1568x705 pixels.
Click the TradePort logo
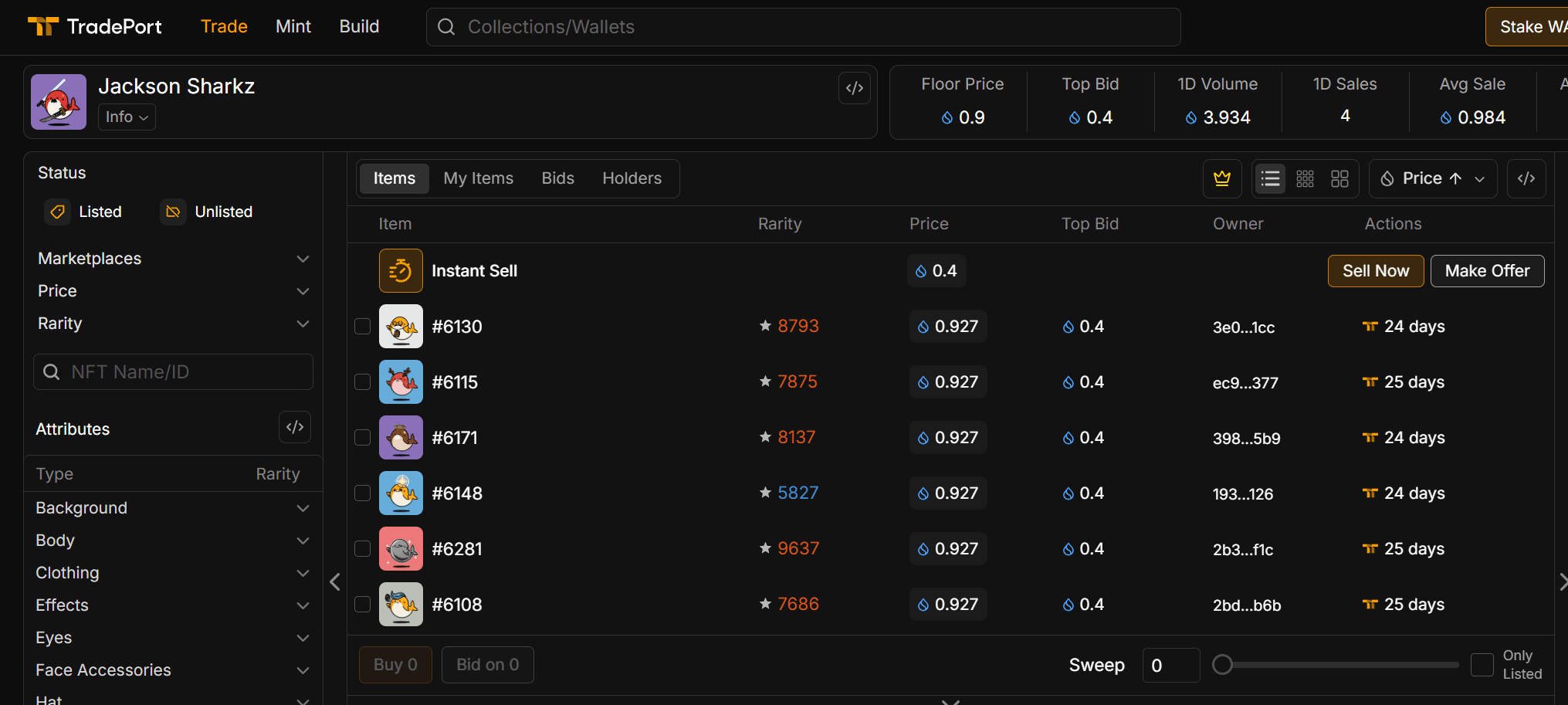94,27
